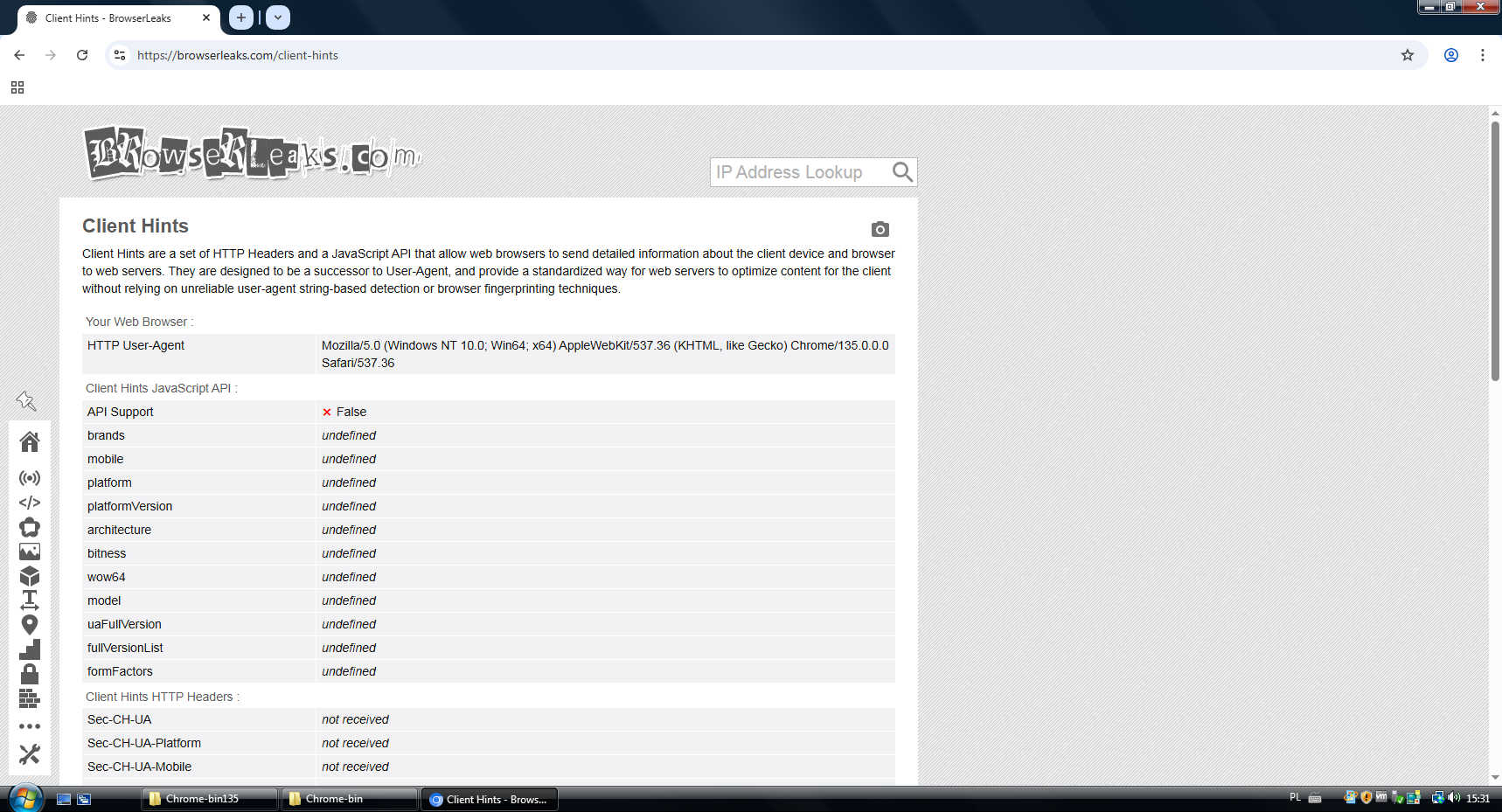Click the magnifier search icon in IP Lookup

coord(903,172)
